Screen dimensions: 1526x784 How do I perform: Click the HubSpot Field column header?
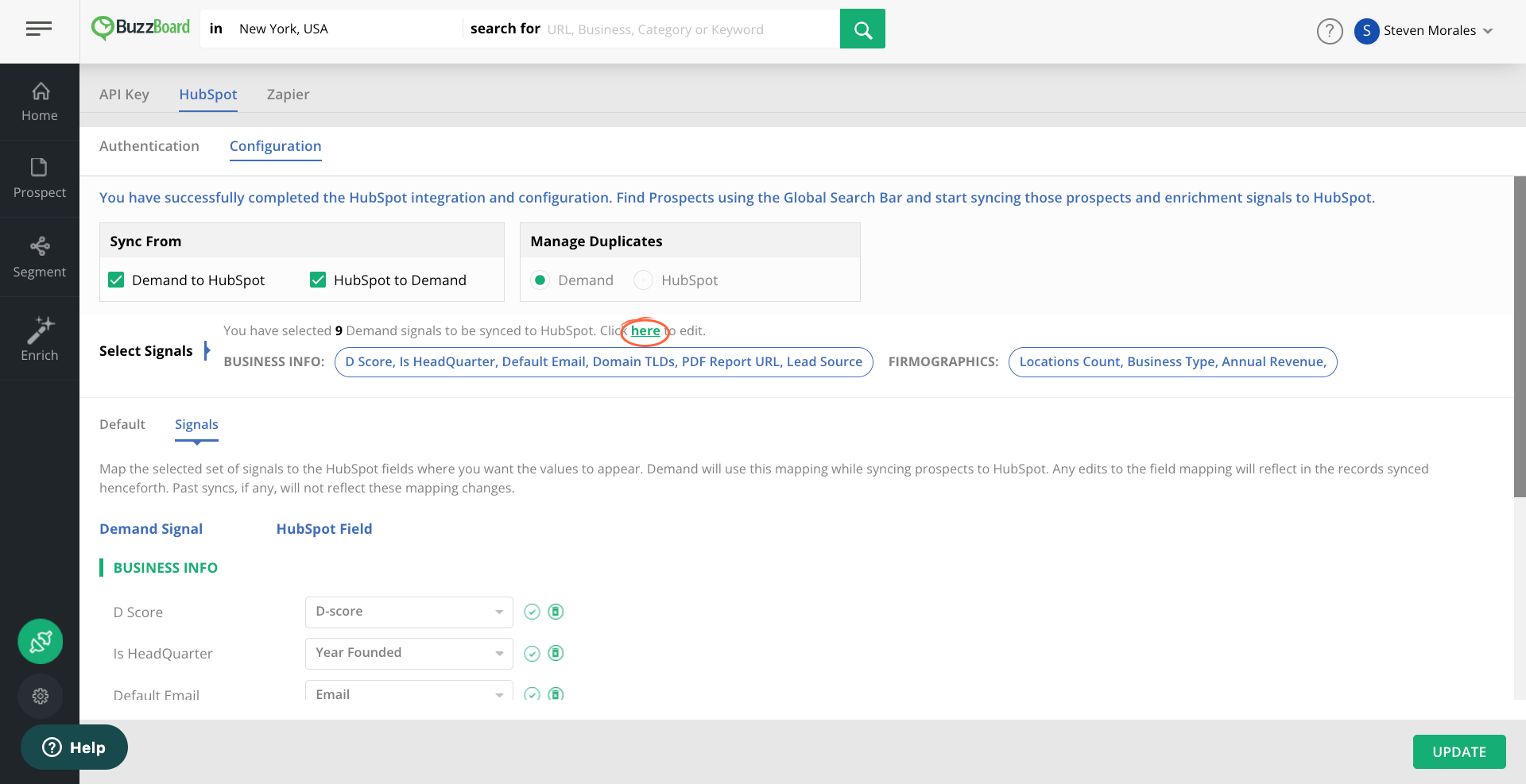point(324,529)
